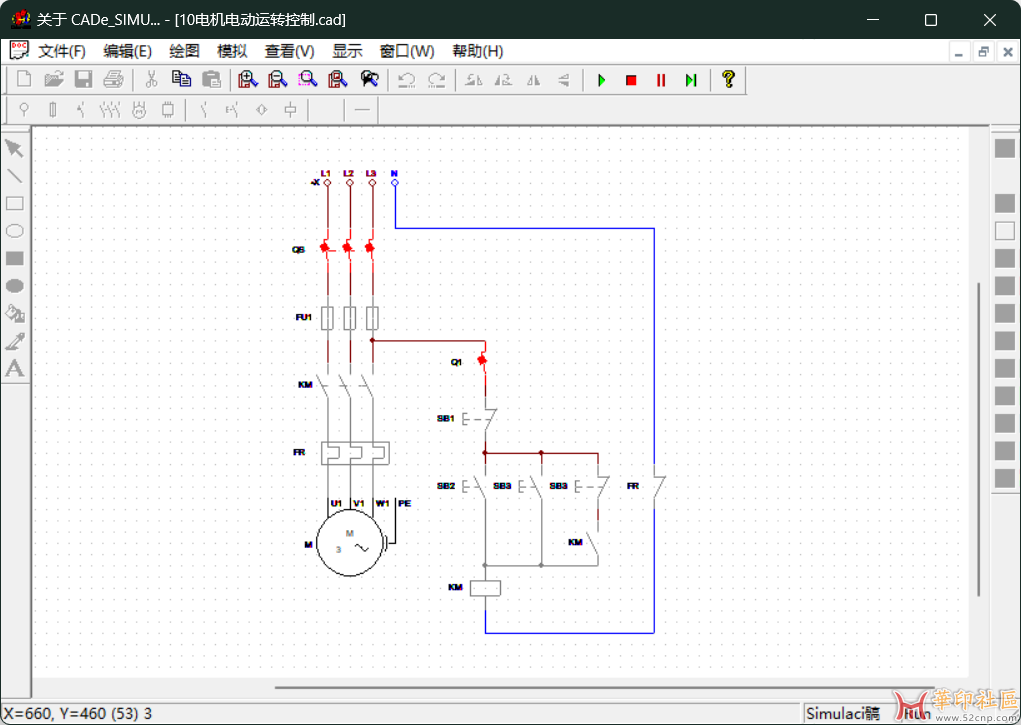
Task: Flip the component vertically
Action: coord(564,79)
